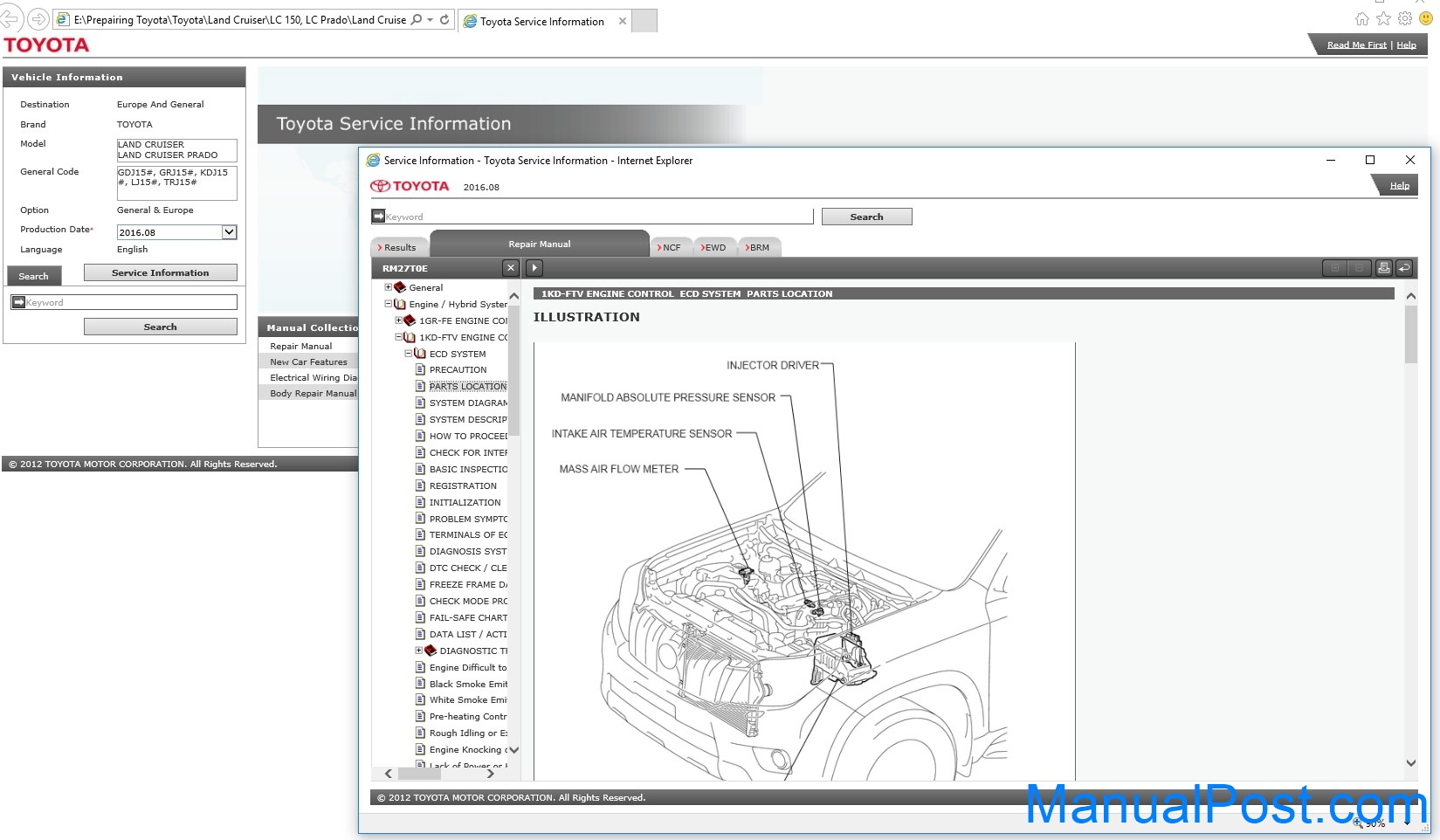Open the Read Me First link
The width and height of the screenshot is (1440, 840).
[1356, 45]
